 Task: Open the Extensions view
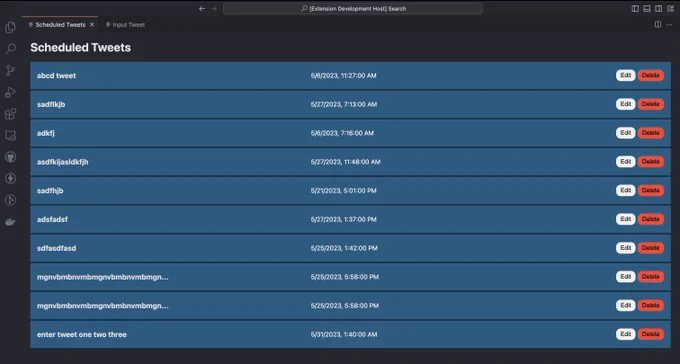point(10,114)
